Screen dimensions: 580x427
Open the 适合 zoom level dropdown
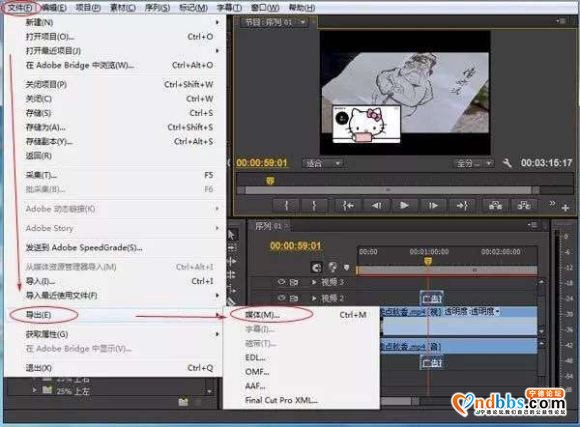click(x=323, y=163)
